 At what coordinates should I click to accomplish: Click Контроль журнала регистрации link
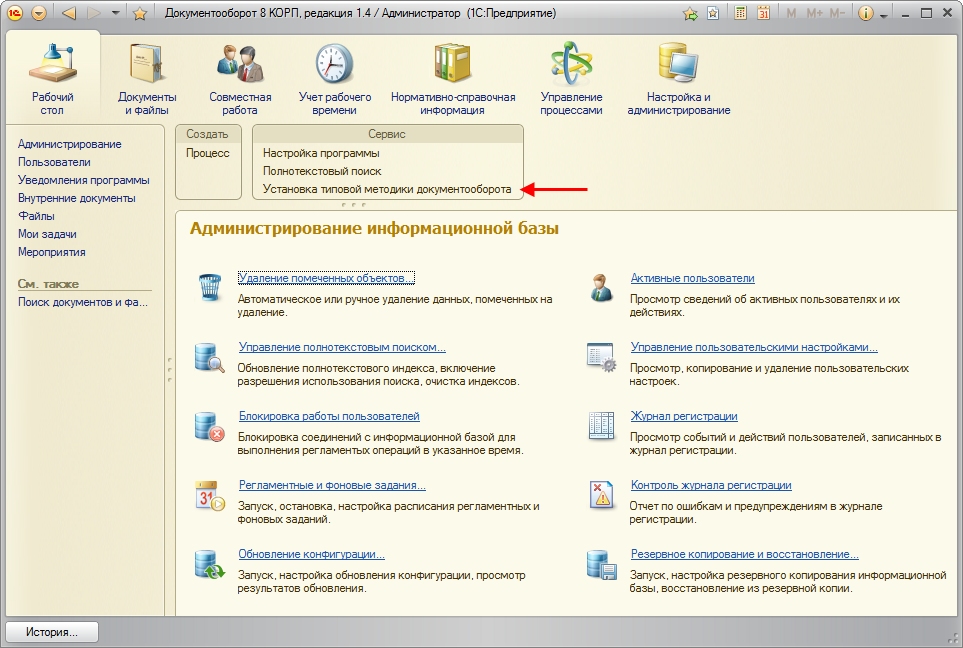point(711,485)
